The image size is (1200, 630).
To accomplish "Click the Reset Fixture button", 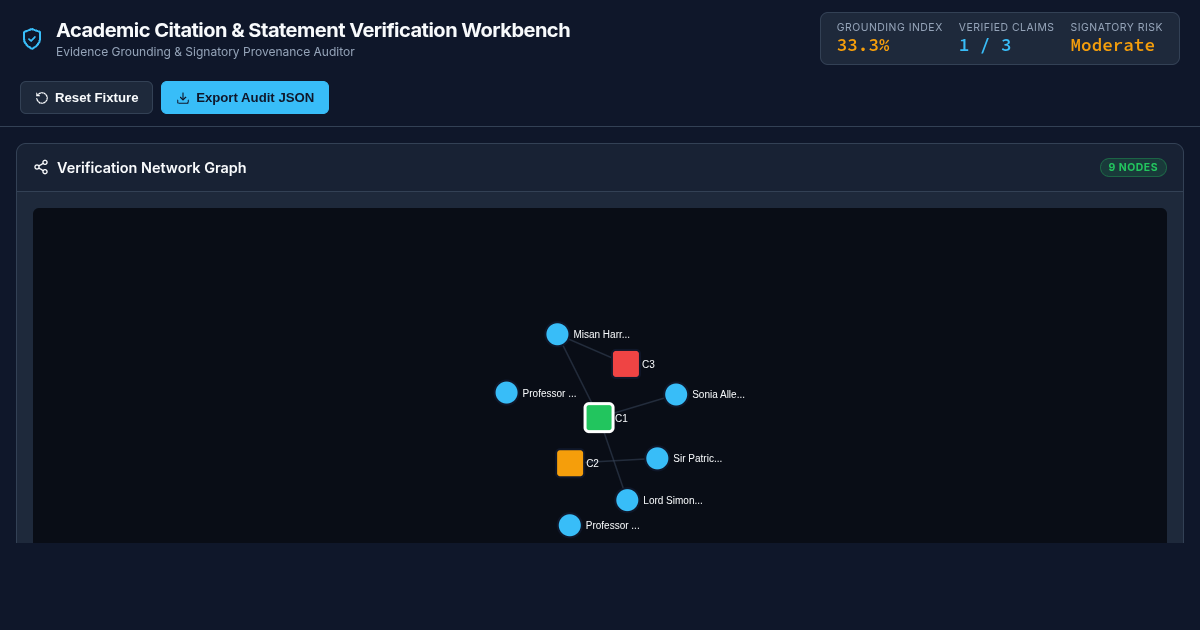I will (x=86, y=97).
